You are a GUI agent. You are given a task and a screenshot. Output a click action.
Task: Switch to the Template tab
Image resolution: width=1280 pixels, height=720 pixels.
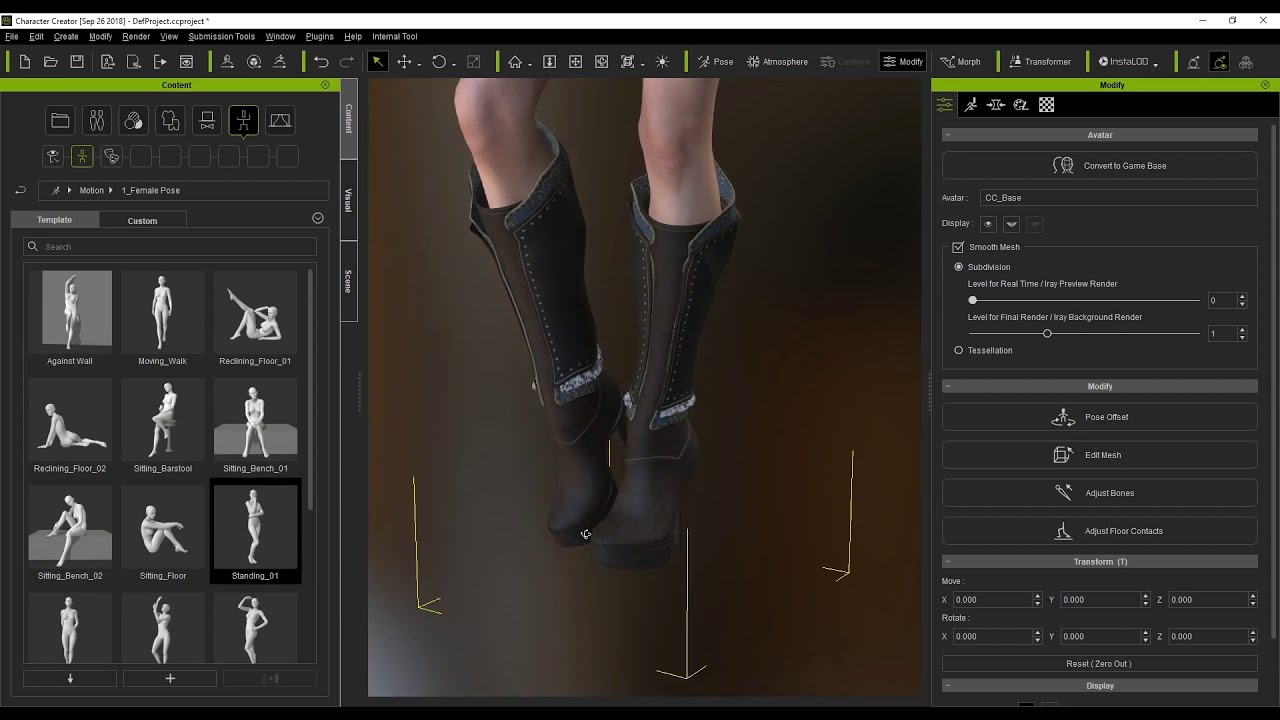click(x=55, y=220)
